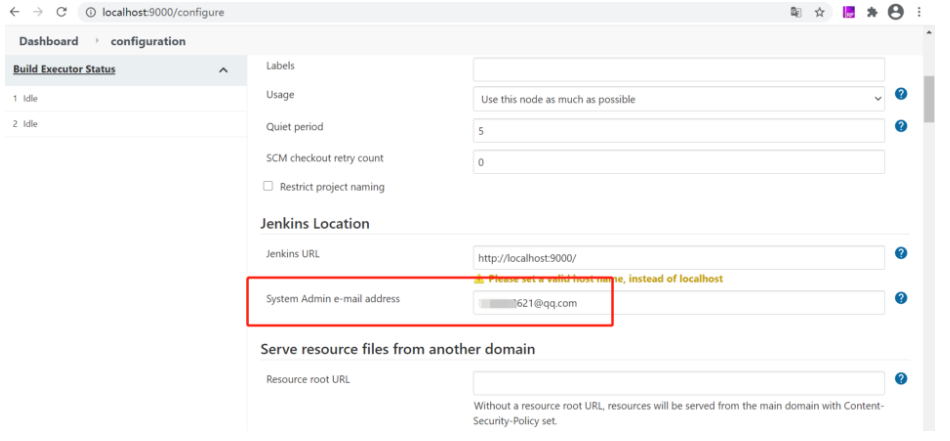
Task: Open help for the Usage setting
Action: (x=901, y=94)
